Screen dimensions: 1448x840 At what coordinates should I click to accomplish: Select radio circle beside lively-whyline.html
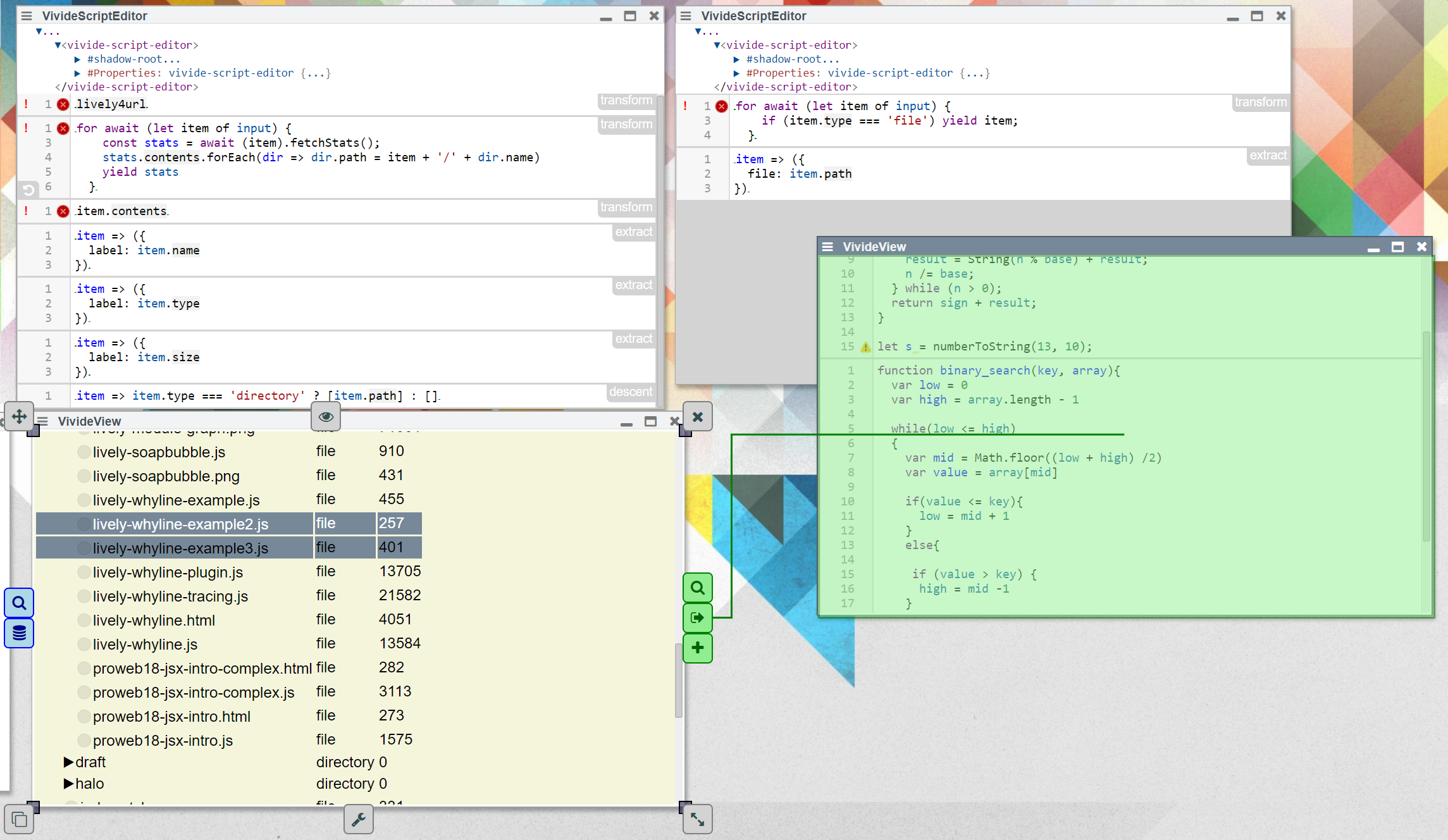84,621
